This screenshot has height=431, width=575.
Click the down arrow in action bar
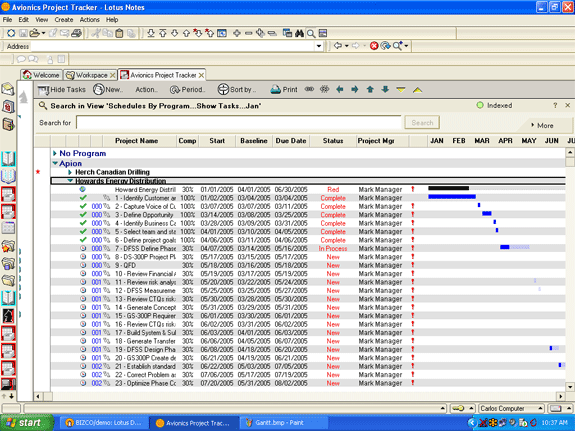385,89
